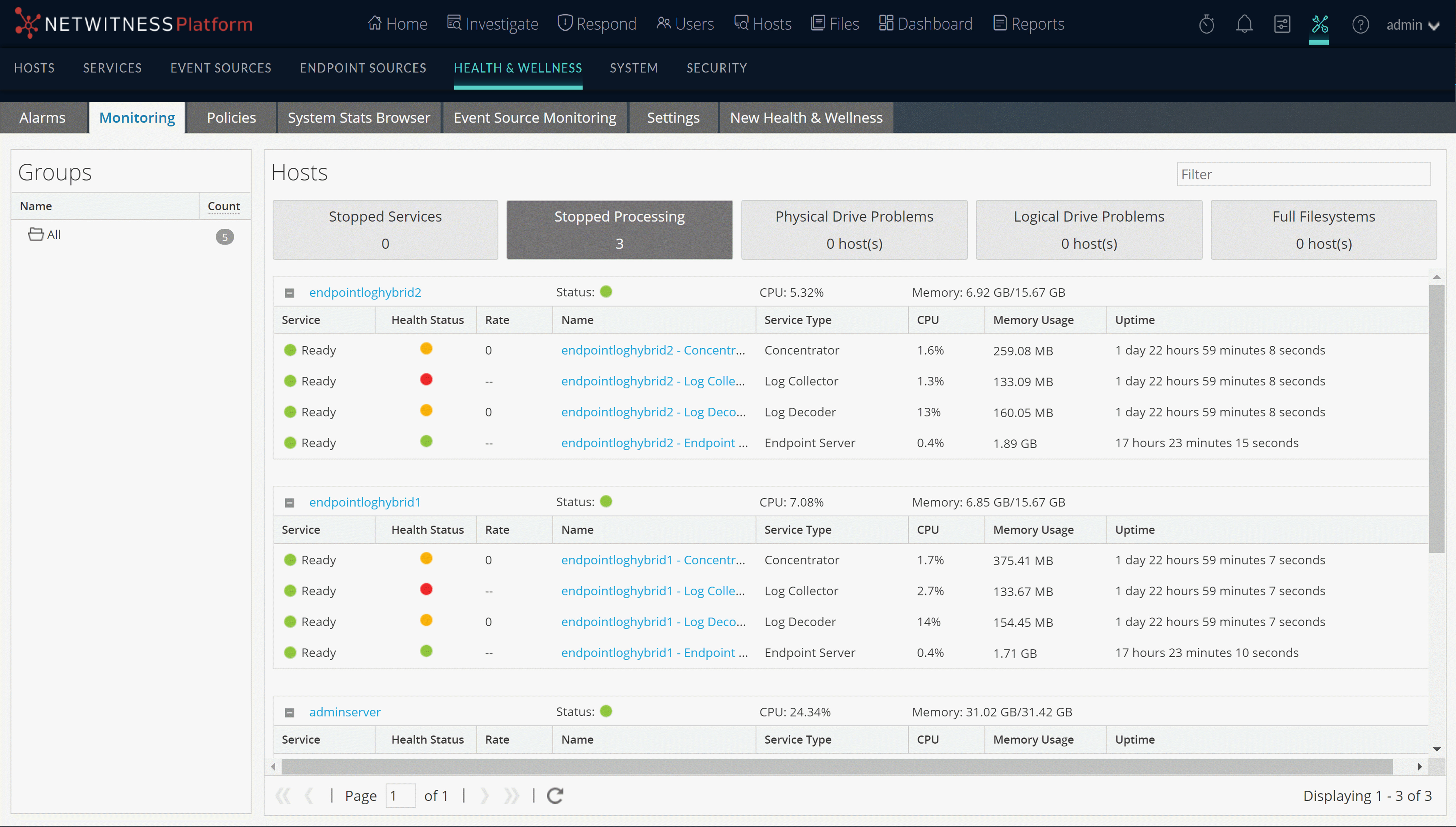Open Reports in top navigation
This screenshot has height=827, width=1456.
(1029, 24)
